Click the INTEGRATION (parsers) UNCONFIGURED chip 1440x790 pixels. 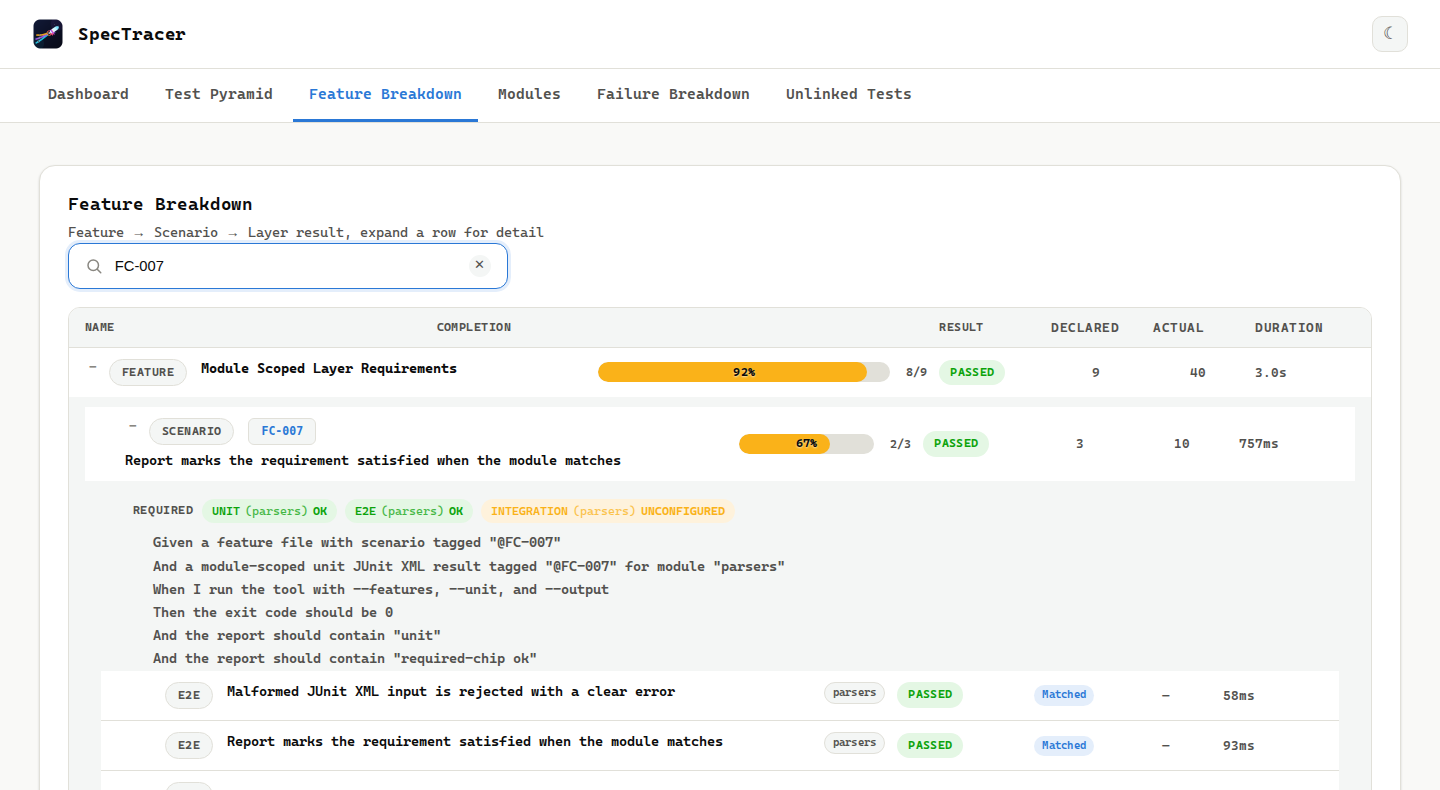(x=608, y=511)
